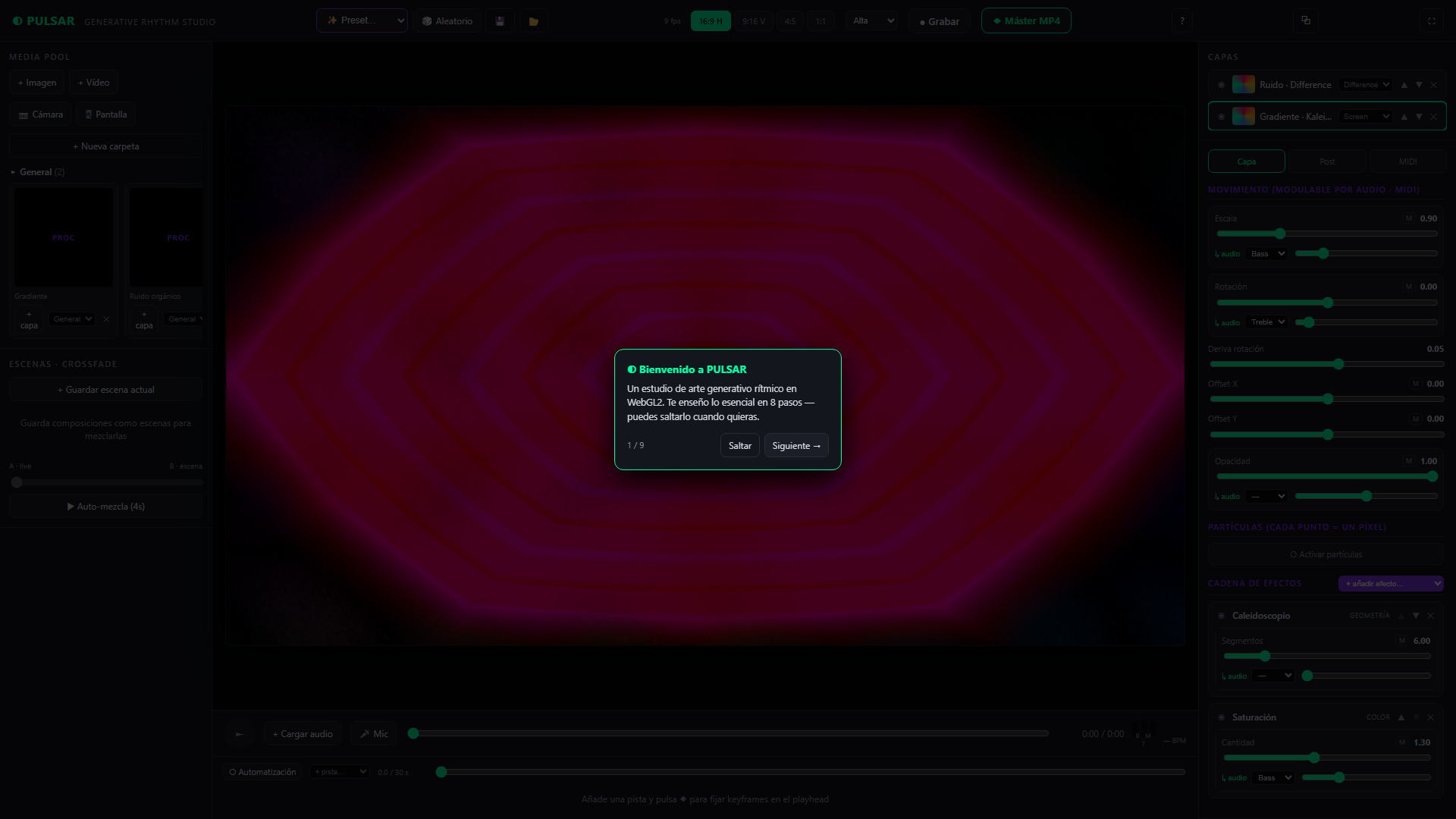
Task: Click the + Vídeo button
Action: coord(93,83)
